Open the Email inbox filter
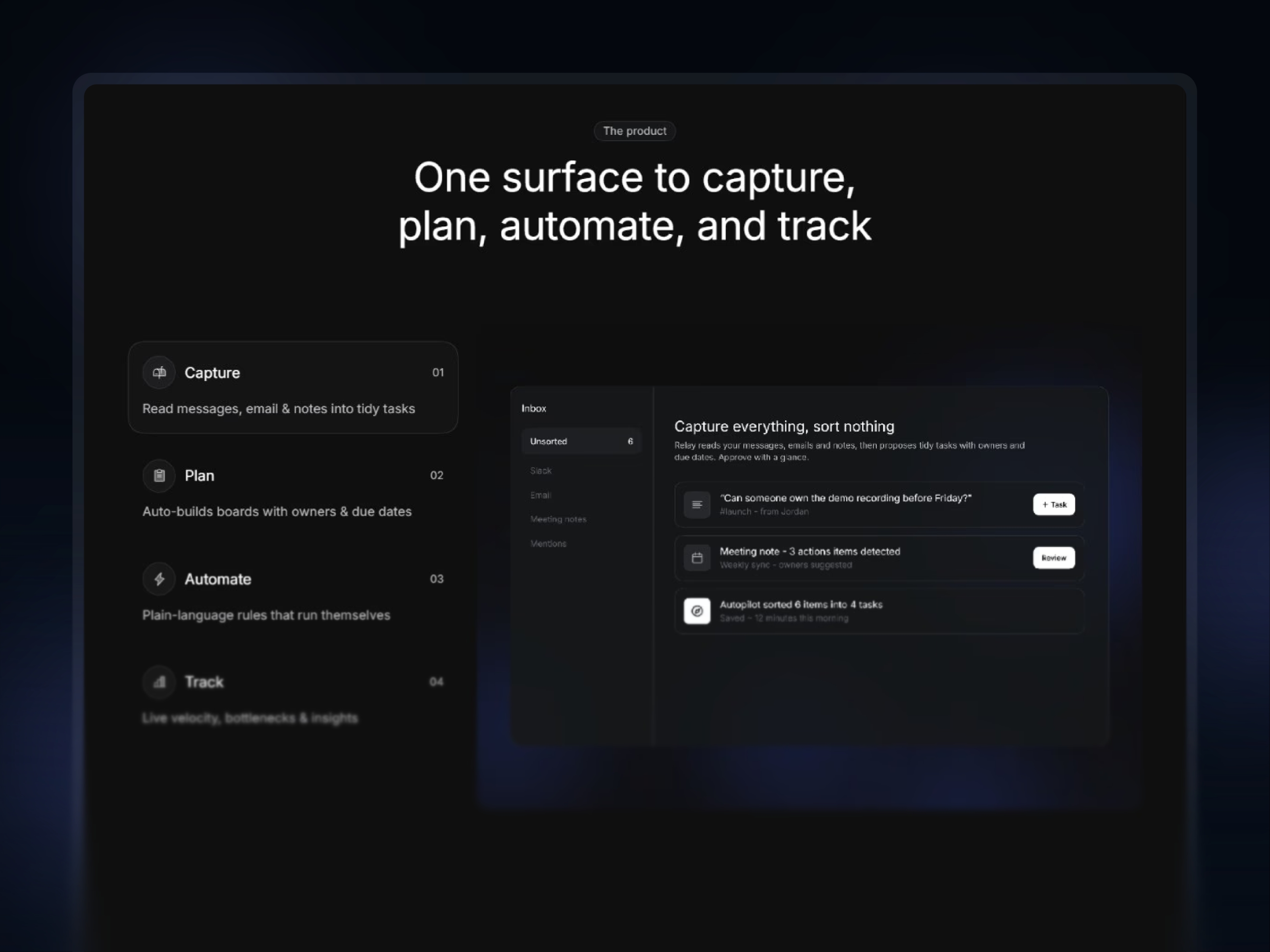Screen dimensions: 1270x952 pos(540,495)
